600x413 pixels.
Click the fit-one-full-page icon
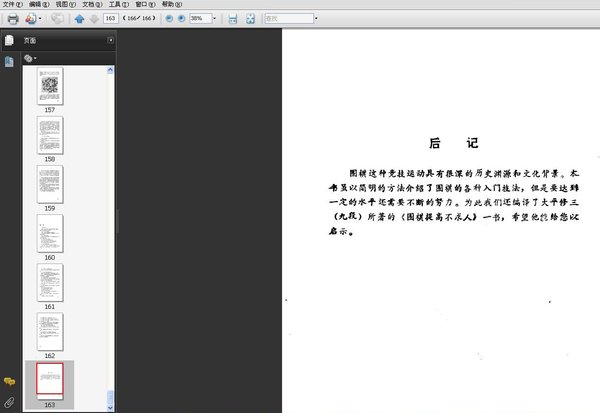250,18
